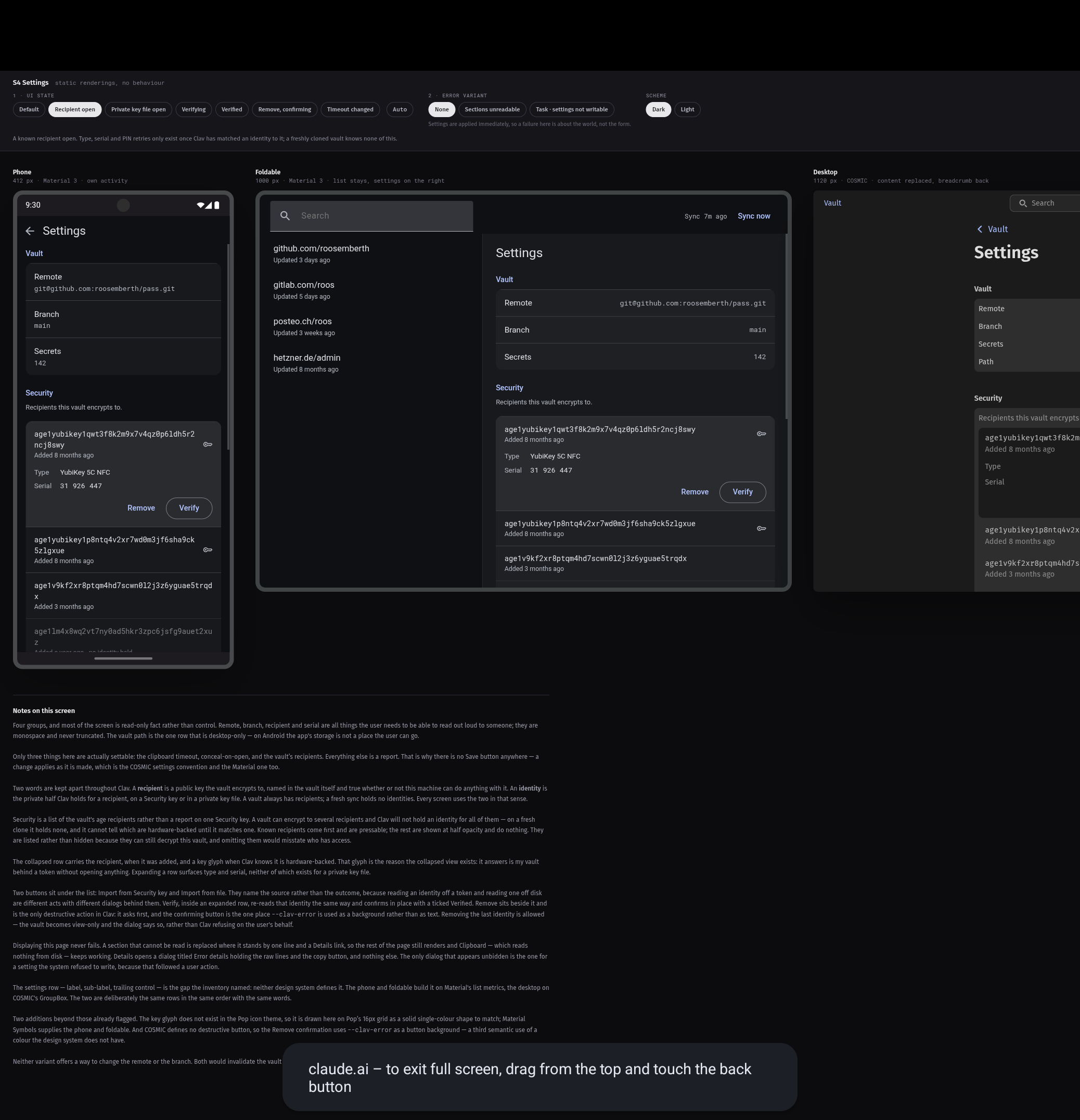Switch scheme to Light
1080x1120 pixels.
687,110
